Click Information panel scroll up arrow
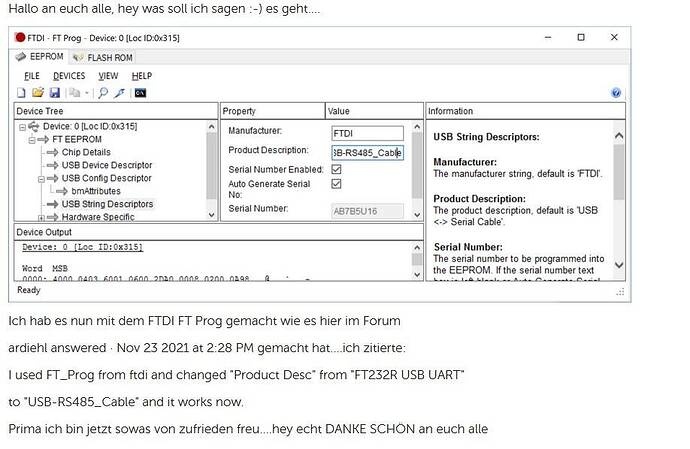The width and height of the screenshot is (690, 449). coord(619,136)
